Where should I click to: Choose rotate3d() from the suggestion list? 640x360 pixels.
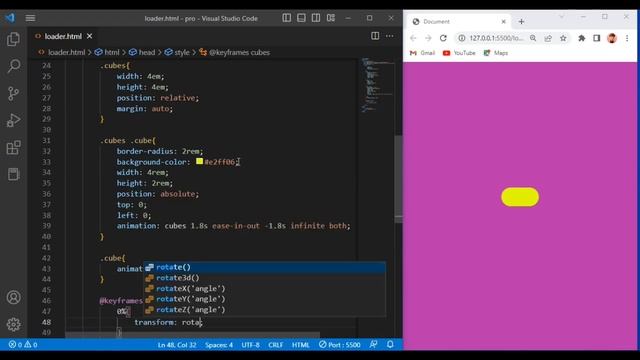[x=264, y=278]
